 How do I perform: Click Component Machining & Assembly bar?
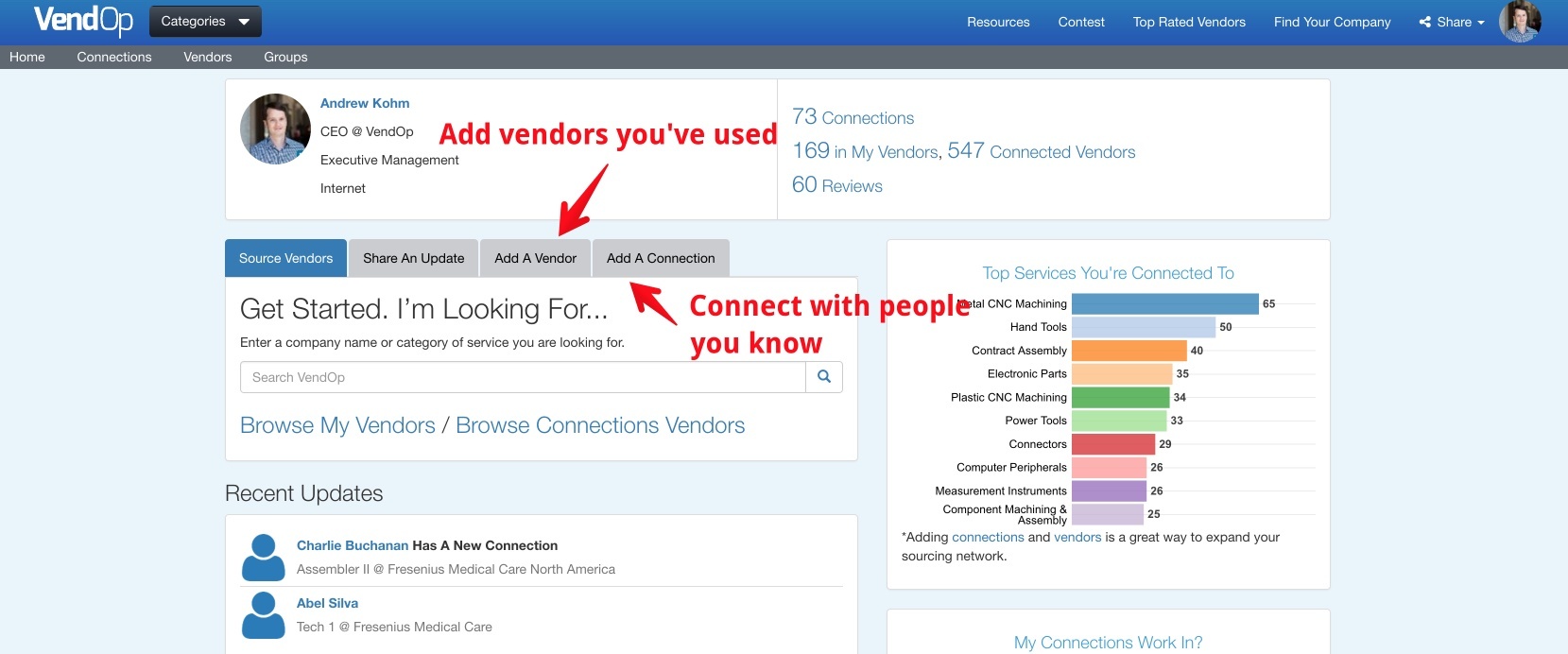click(x=1108, y=514)
